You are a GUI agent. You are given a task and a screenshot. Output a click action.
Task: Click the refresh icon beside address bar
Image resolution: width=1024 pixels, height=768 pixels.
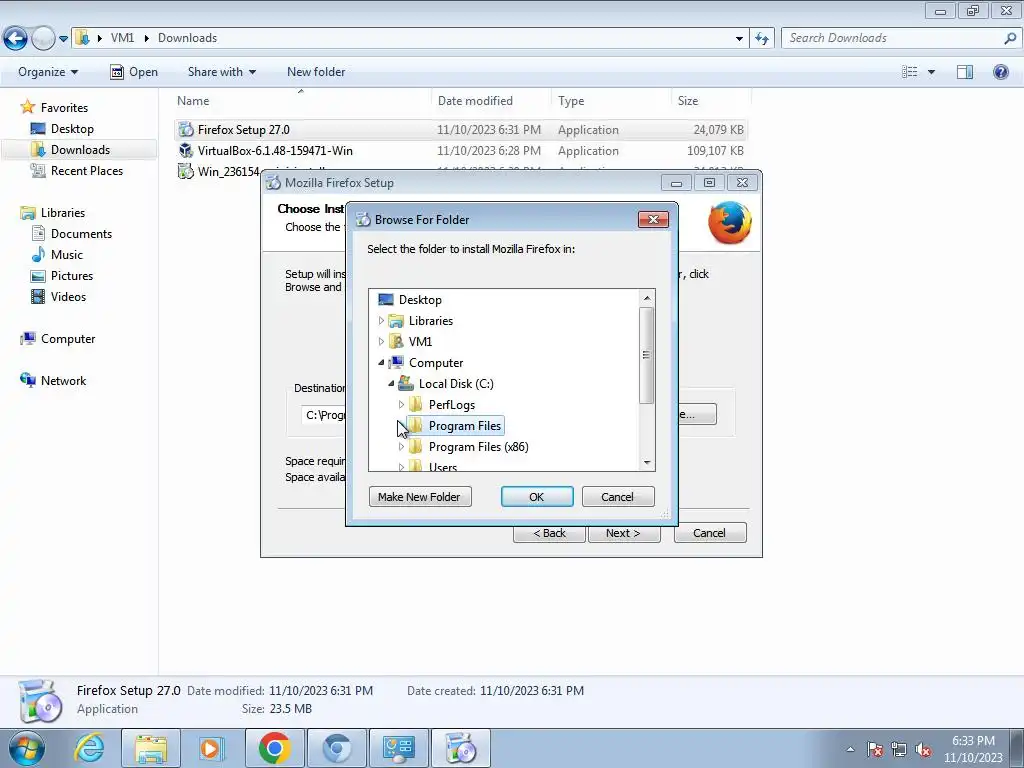[x=761, y=39]
